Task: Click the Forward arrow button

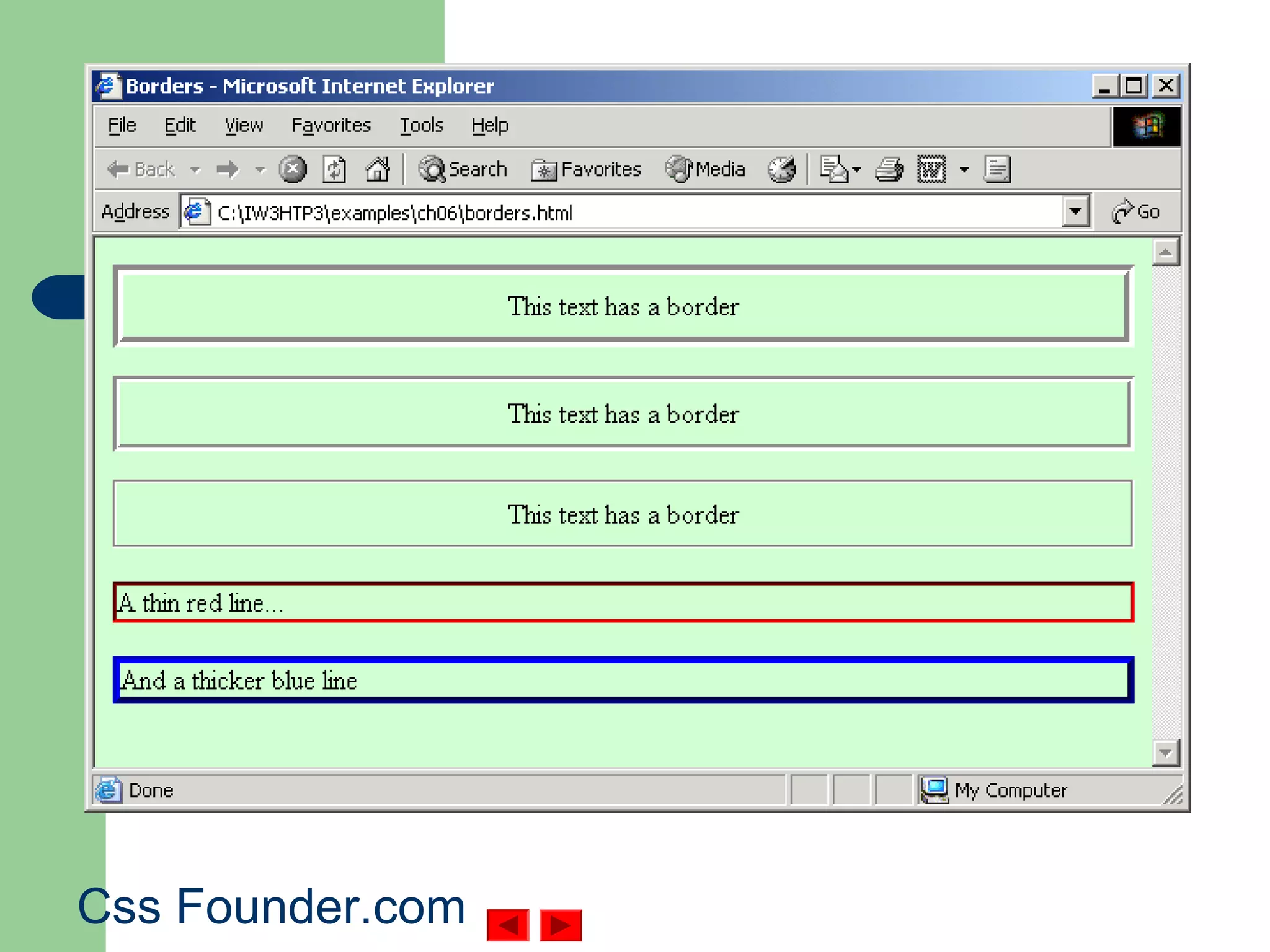Action: tap(228, 169)
